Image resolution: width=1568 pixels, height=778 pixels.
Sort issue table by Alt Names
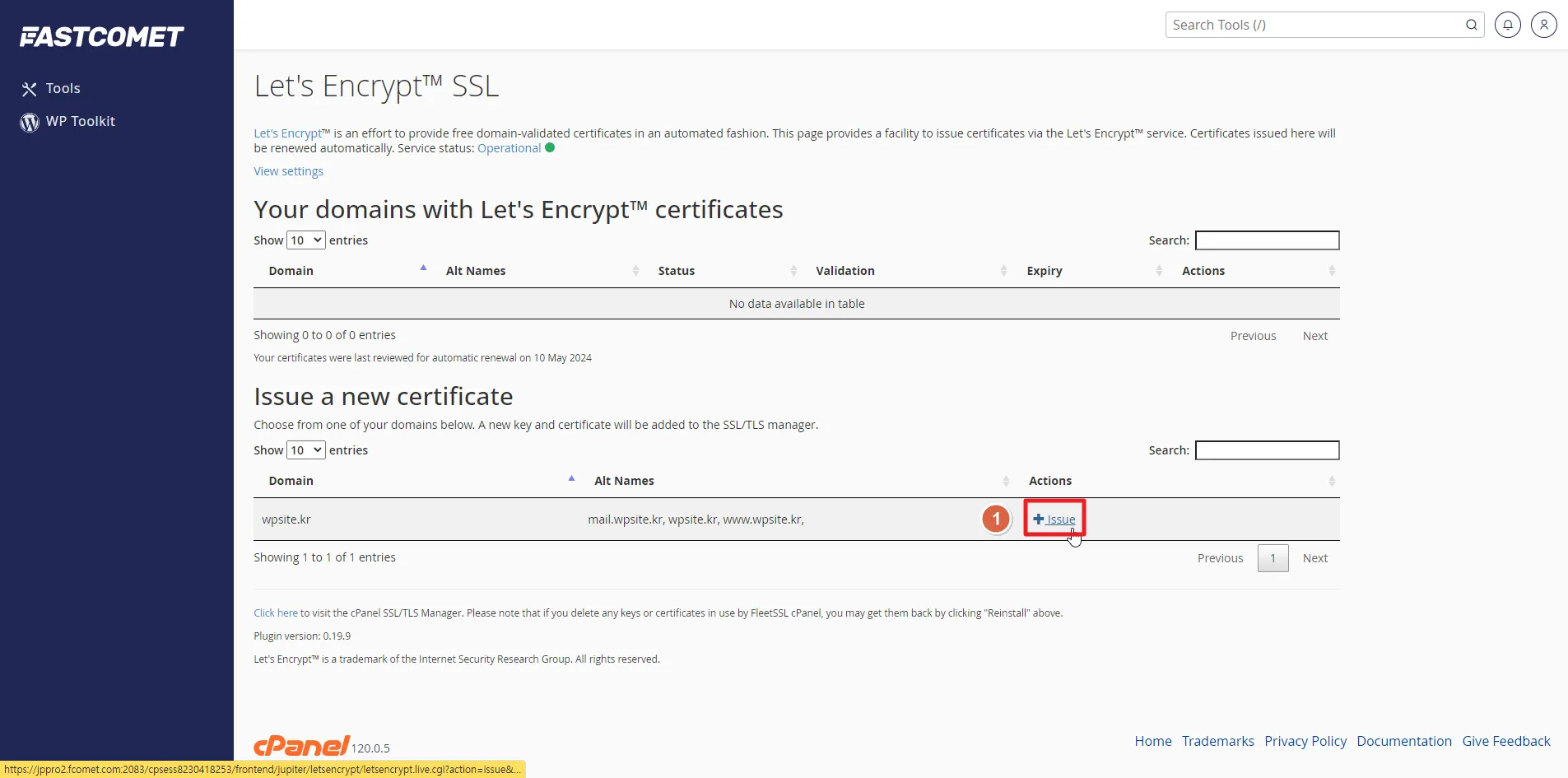[x=797, y=481]
